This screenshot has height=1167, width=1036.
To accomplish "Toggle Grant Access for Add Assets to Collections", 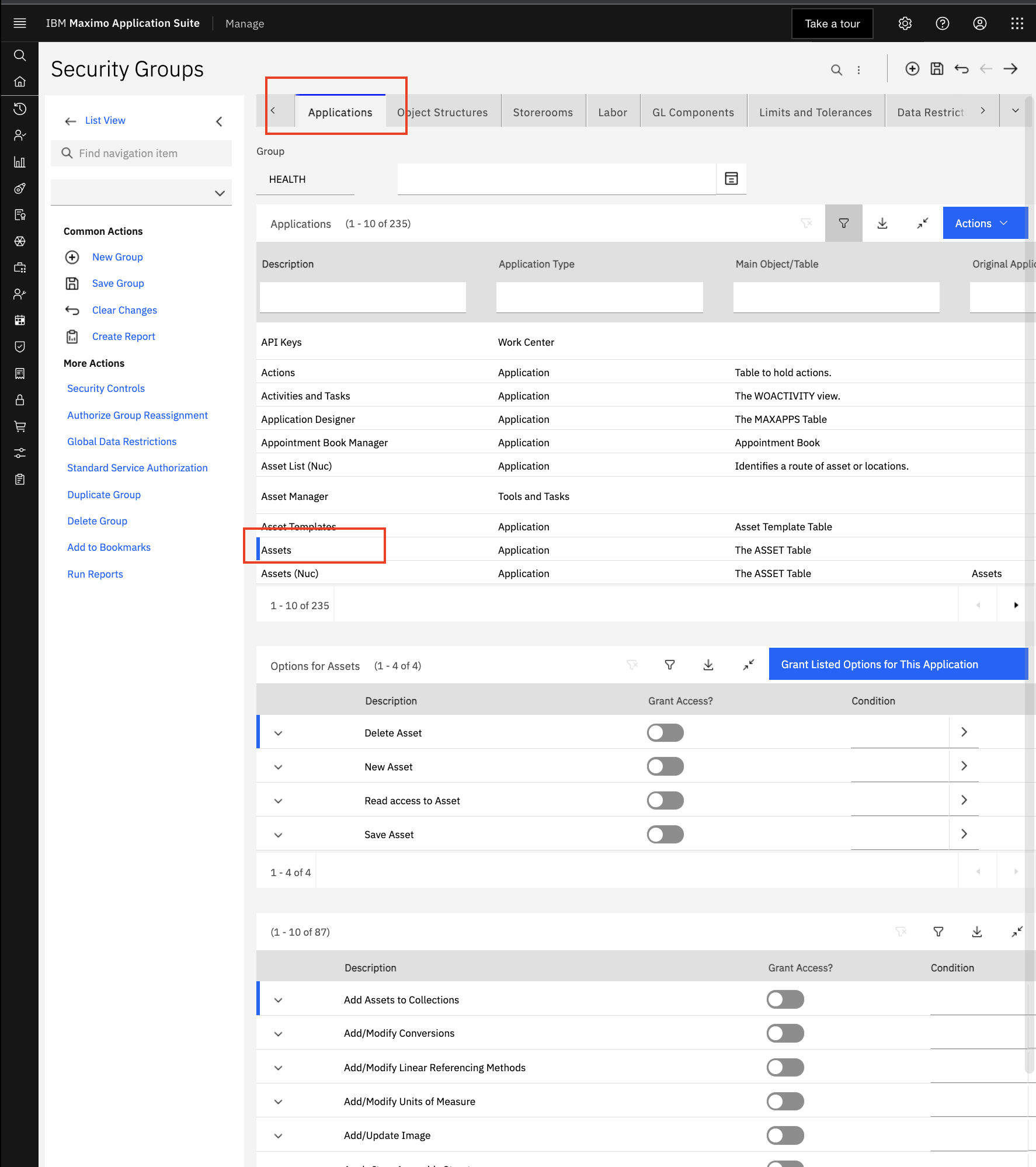I will (x=785, y=999).
